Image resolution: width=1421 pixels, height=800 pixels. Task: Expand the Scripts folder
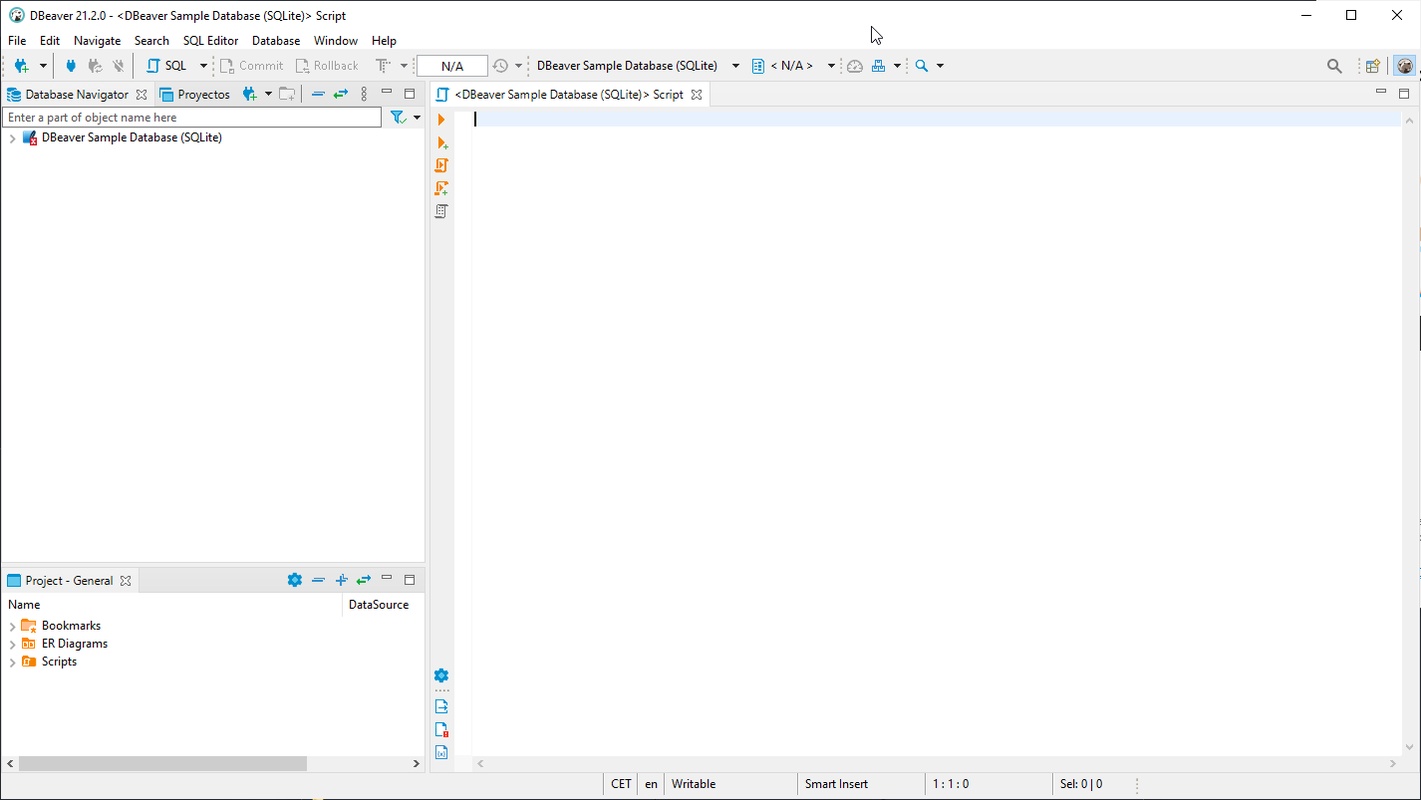pos(12,662)
